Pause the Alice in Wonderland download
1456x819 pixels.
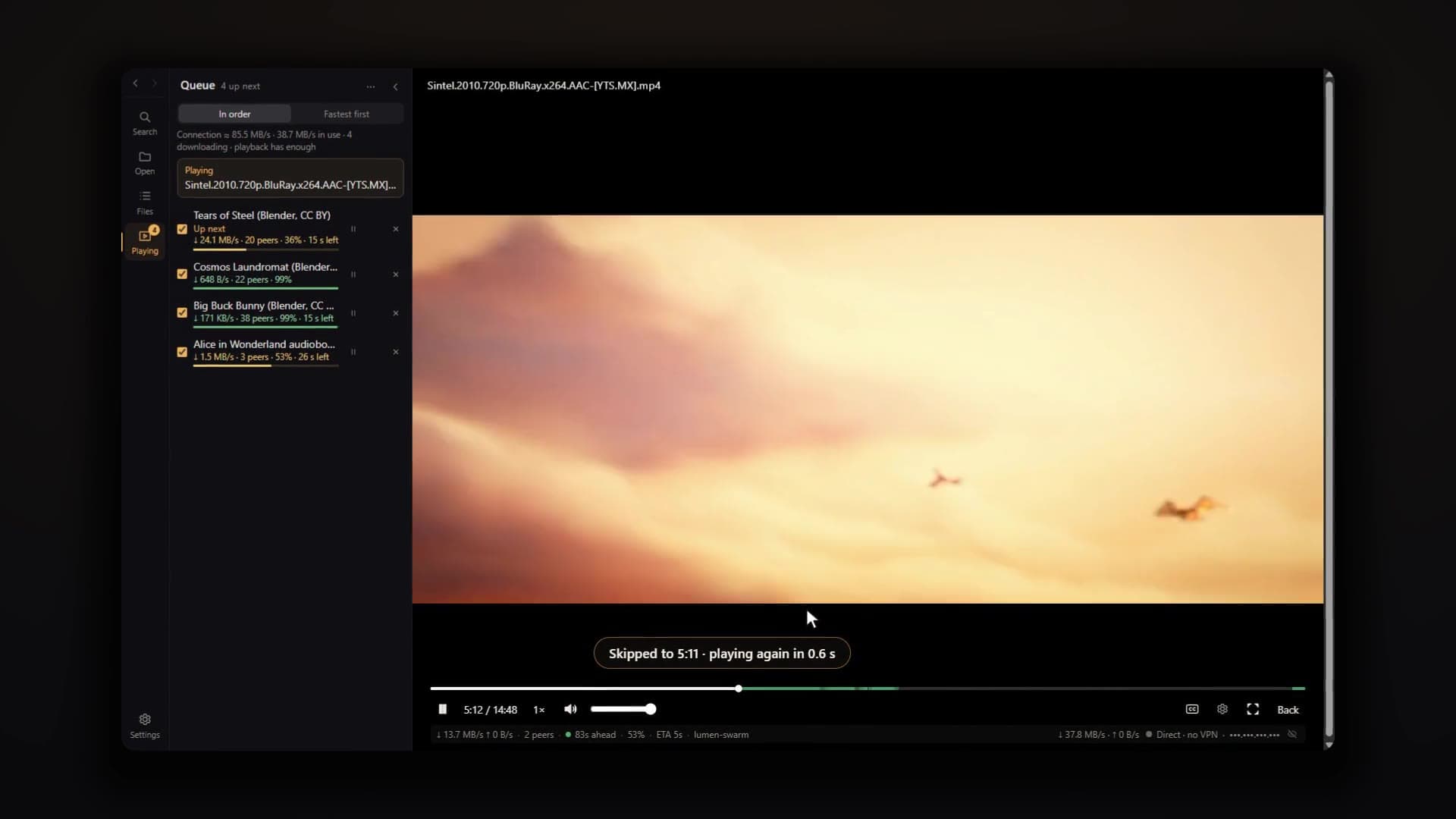click(x=353, y=352)
